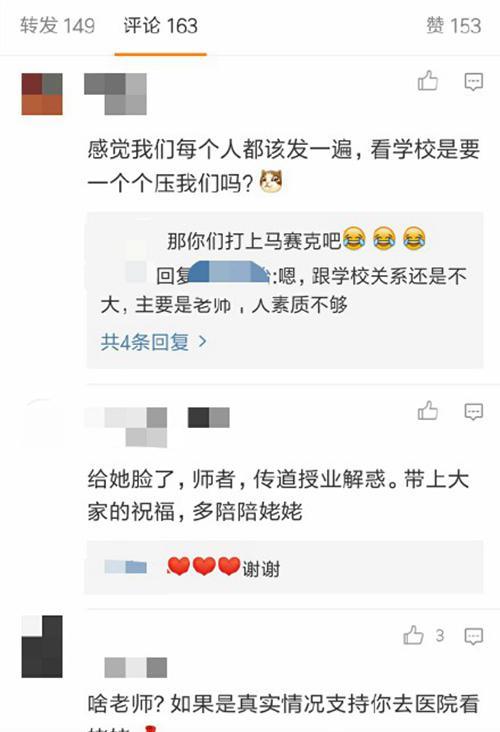Open the blurred blue username after 回复
This screenshot has height=732, width=500.
click(x=229, y=272)
